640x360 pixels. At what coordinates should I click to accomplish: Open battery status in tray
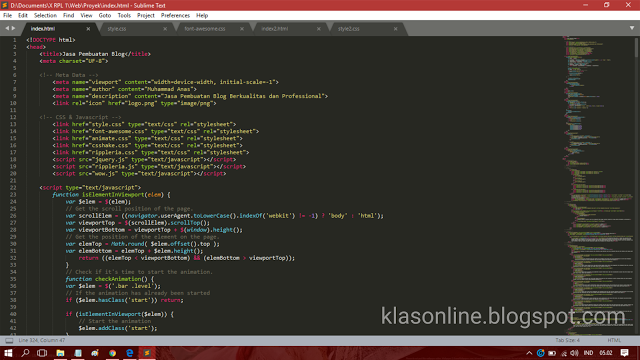pyautogui.click(x=552, y=353)
